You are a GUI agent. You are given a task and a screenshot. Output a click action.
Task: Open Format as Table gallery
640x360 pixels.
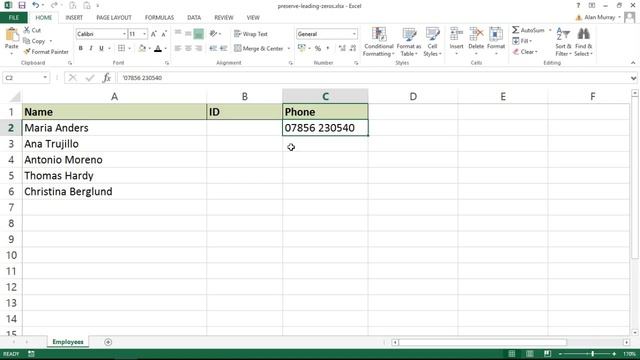[409, 42]
